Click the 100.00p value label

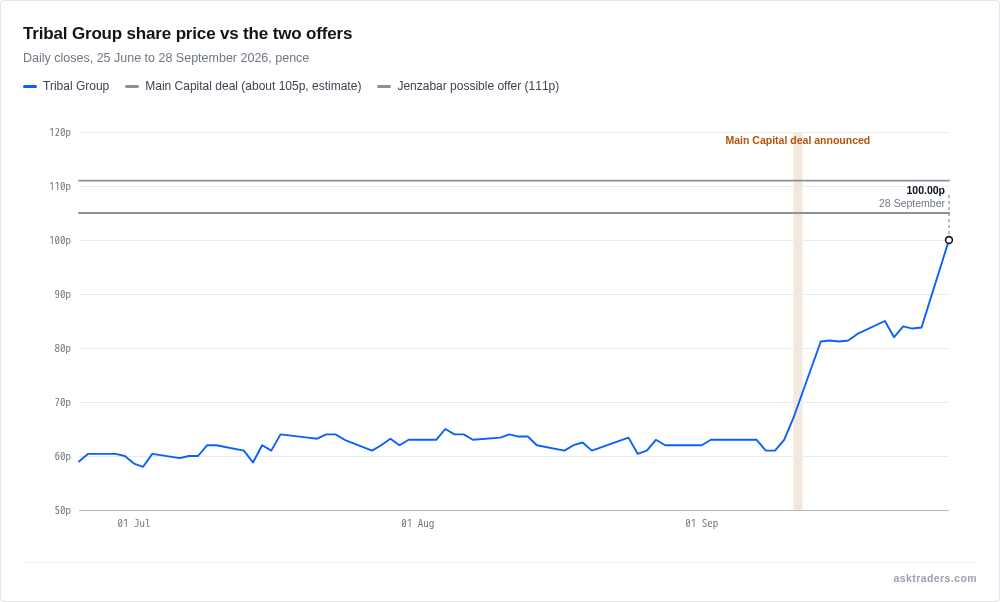pyautogui.click(x=925, y=190)
